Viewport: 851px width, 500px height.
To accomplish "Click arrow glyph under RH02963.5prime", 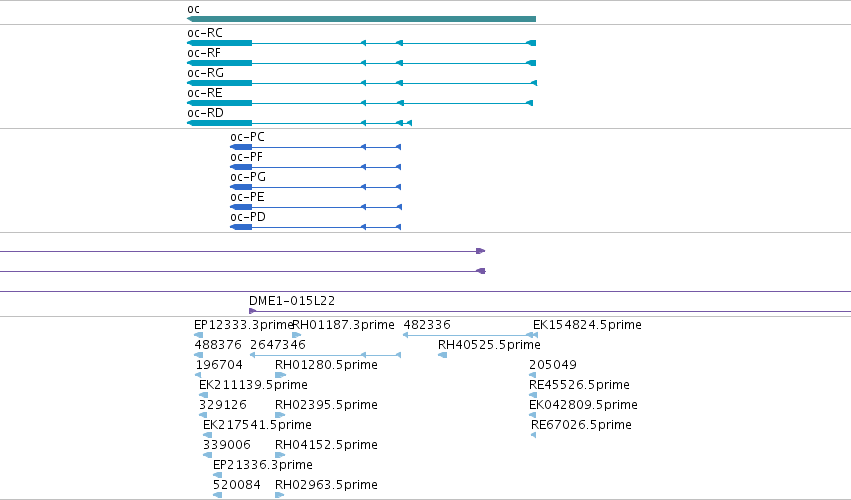I will 280,495.
